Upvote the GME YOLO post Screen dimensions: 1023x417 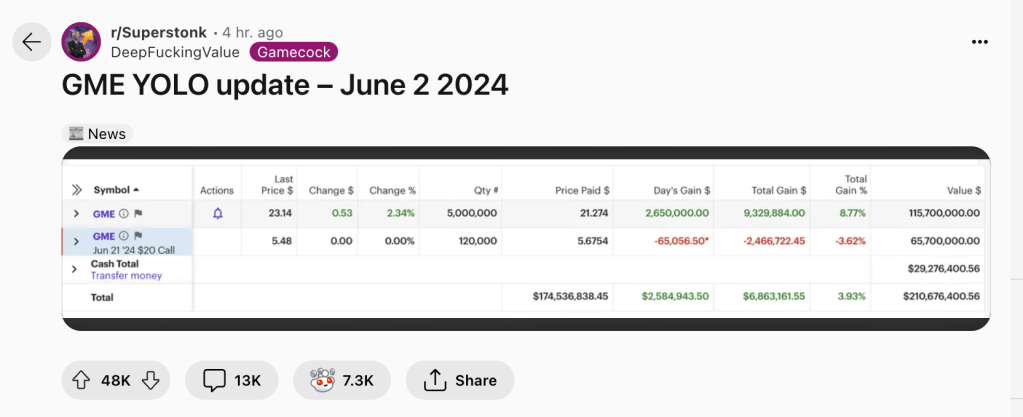click(x=82, y=380)
